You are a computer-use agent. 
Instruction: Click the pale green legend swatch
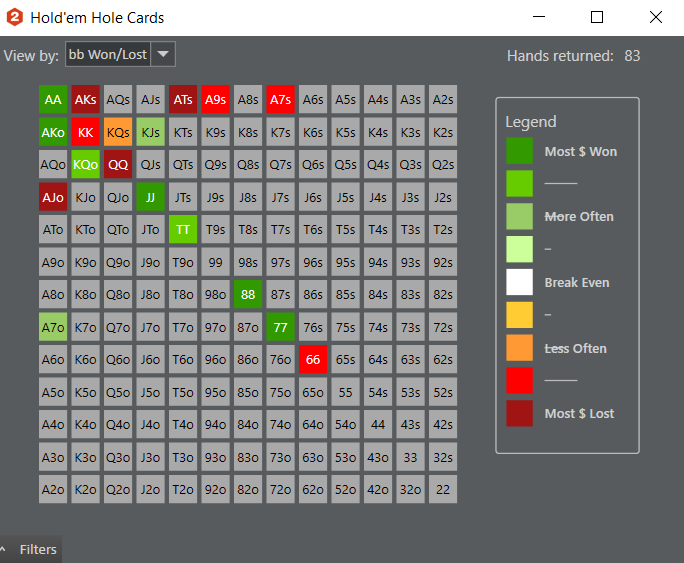(x=520, y=249)
